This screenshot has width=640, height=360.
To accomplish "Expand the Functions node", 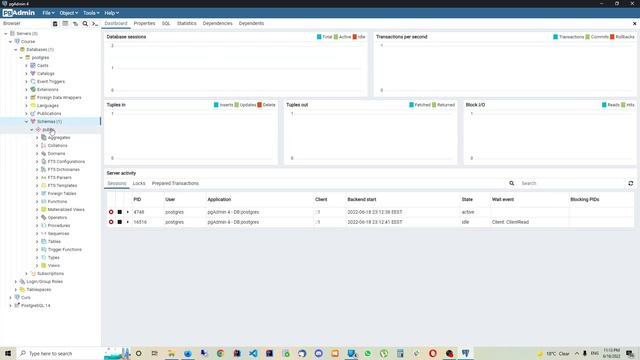I will click(x=37, y=201).
